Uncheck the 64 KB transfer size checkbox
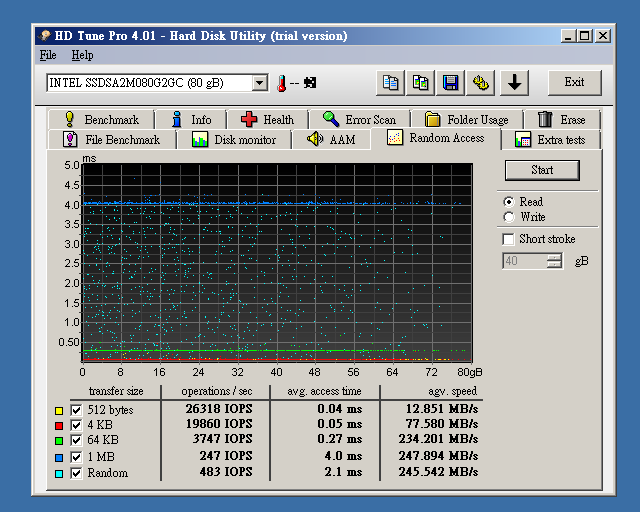The width and height of the screenshot is (640, 512). [76, 440]
